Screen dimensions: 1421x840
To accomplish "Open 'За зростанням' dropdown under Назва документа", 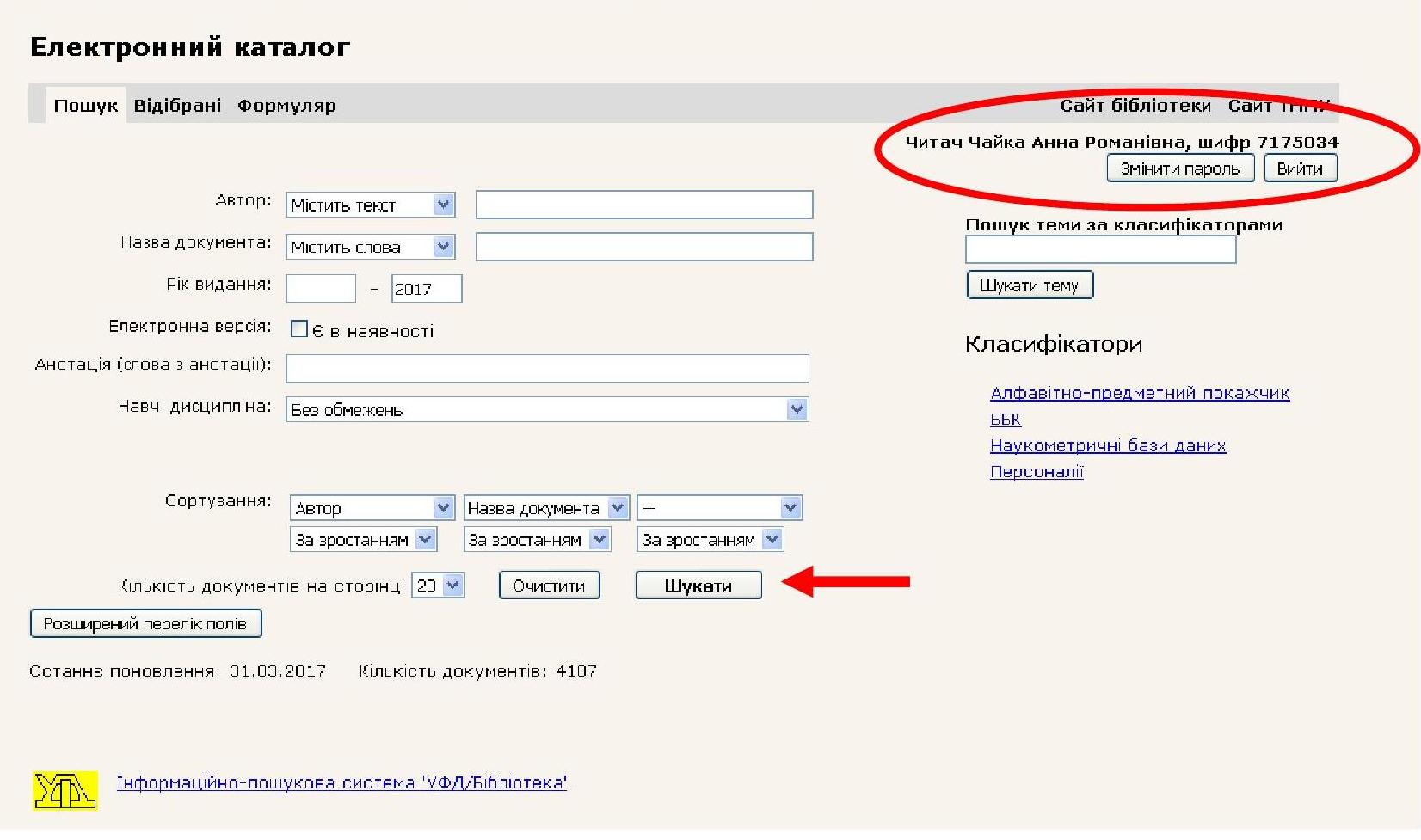I will (x=538, y=540).
